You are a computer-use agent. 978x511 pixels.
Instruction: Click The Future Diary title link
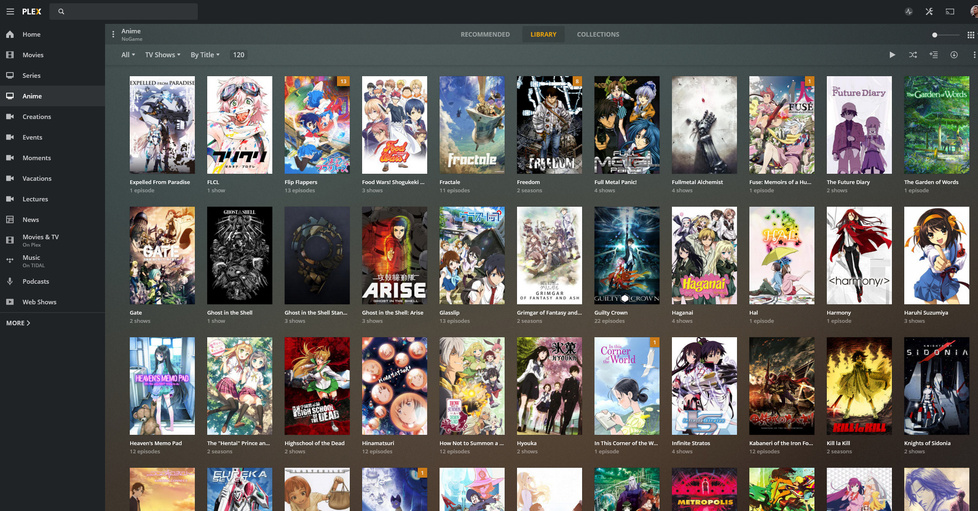(x=848, y=182)
